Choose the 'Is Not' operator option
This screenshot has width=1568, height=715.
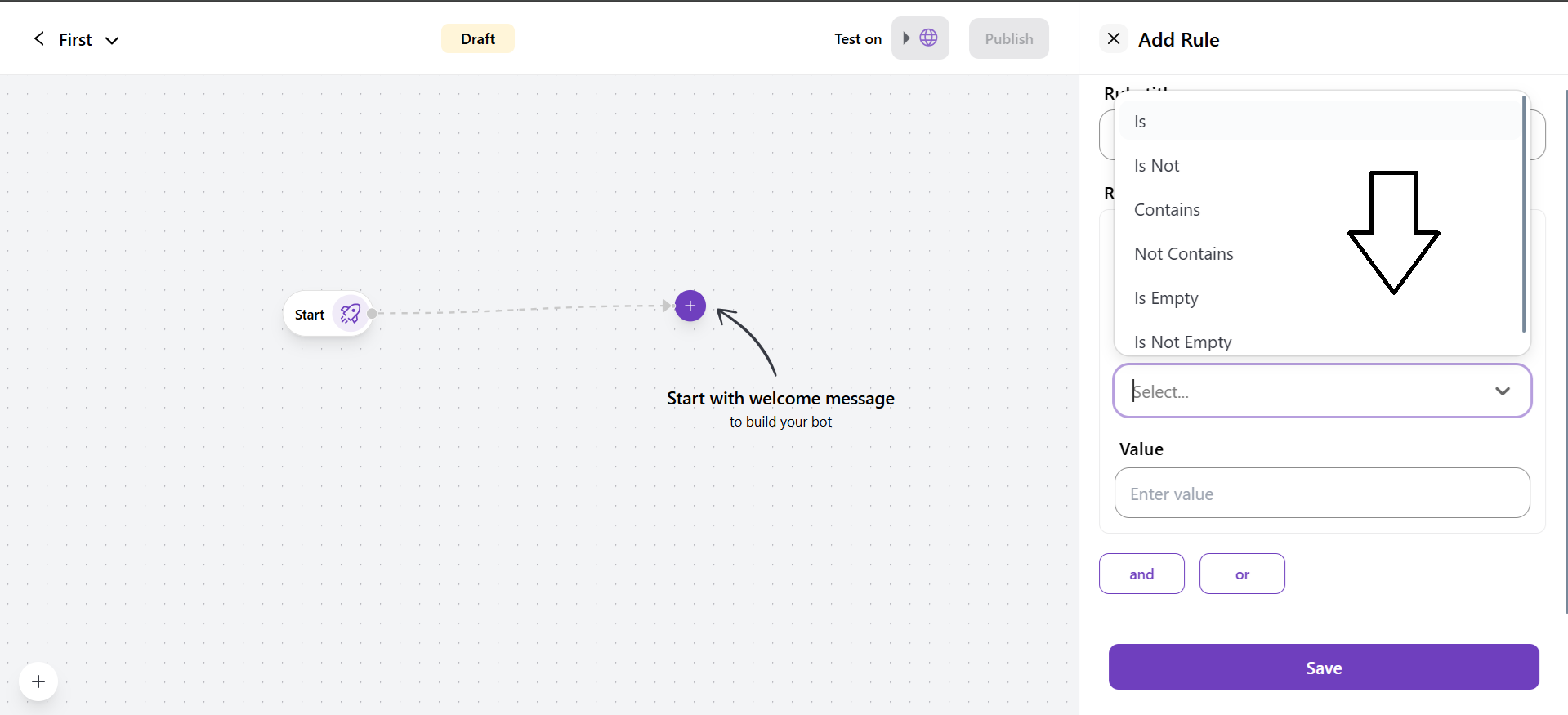click(1156, 166)
